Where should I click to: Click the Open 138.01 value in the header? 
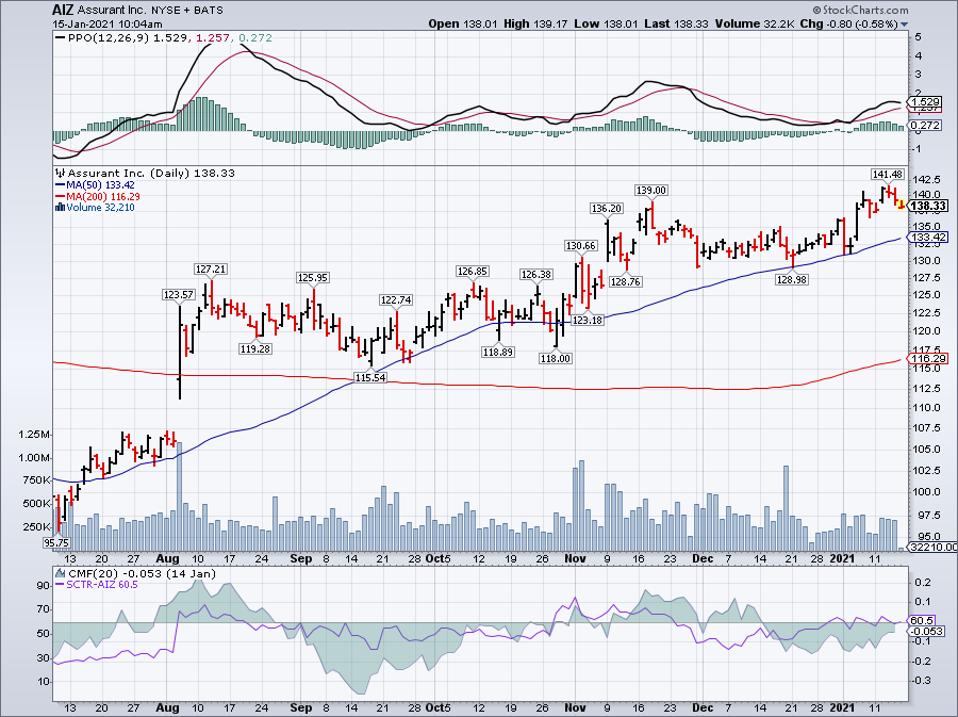(463, 24)
